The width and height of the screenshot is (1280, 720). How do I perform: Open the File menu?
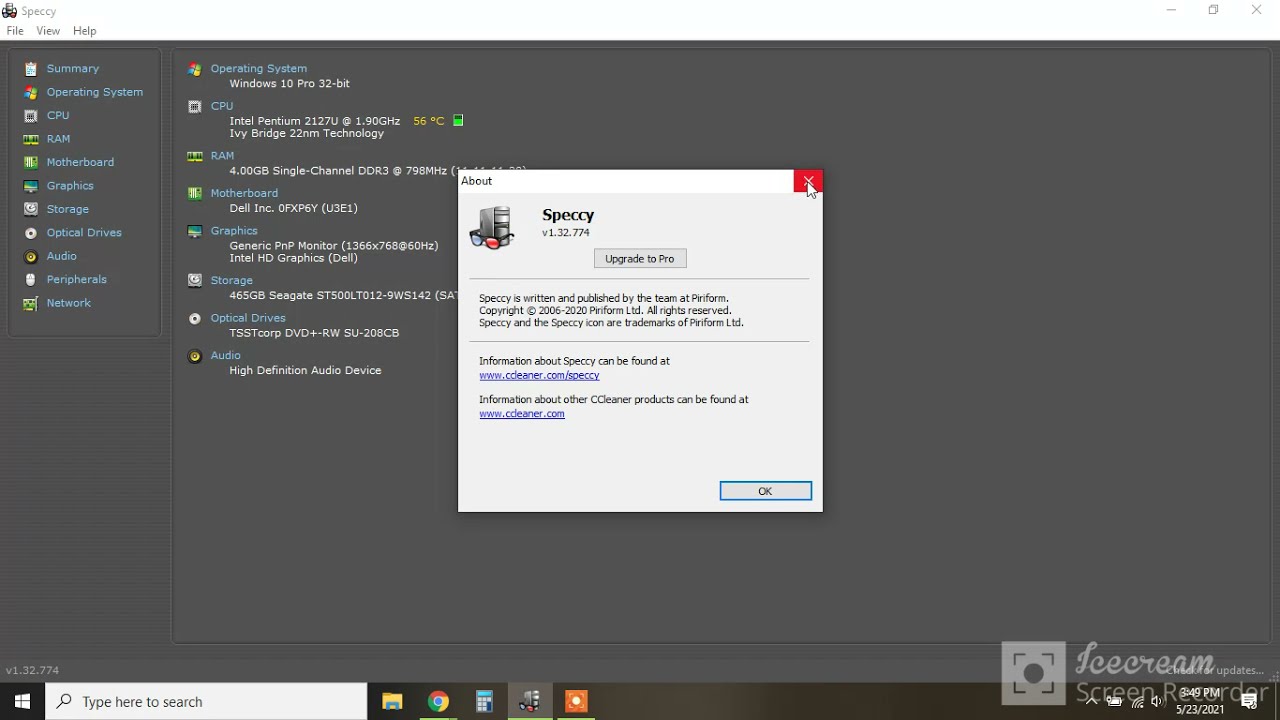pos(15,31)
